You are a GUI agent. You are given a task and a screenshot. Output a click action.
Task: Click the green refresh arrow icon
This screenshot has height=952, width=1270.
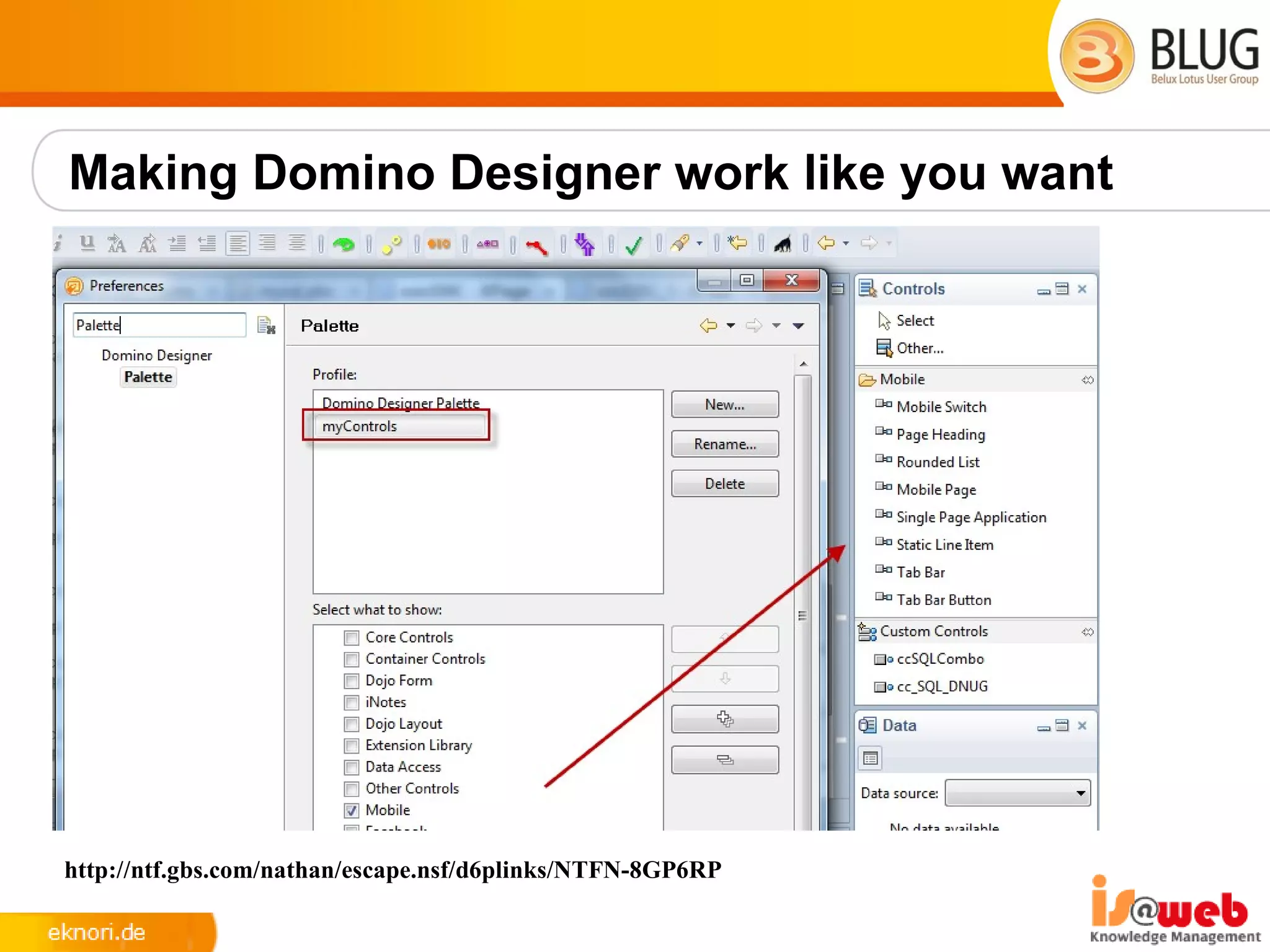(x=344, y=244)
